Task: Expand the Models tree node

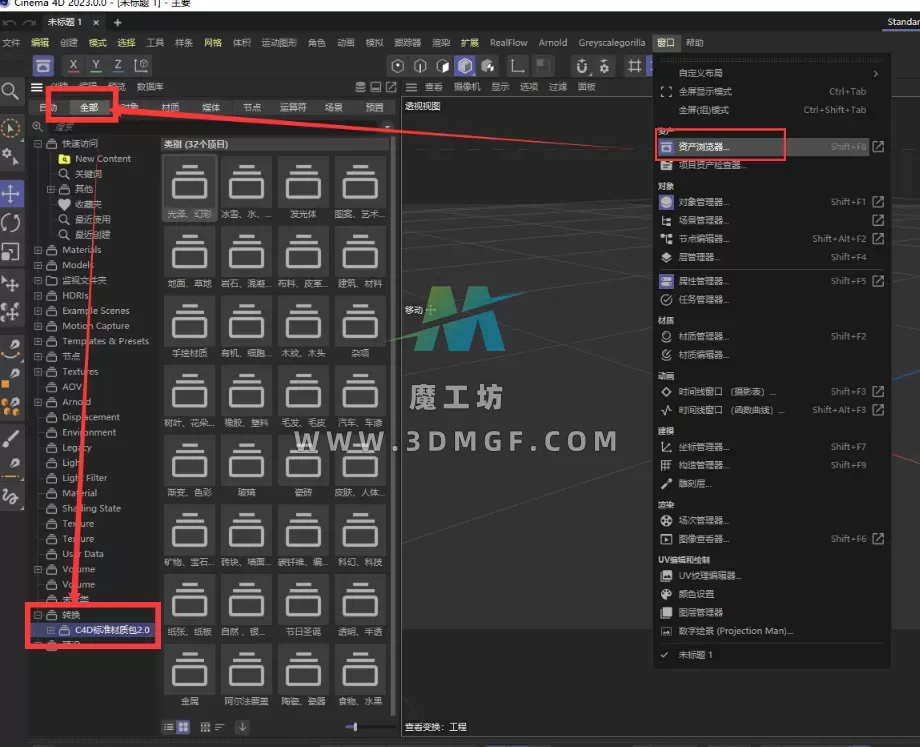Action: pyautogui.click(x=38, y=265)
